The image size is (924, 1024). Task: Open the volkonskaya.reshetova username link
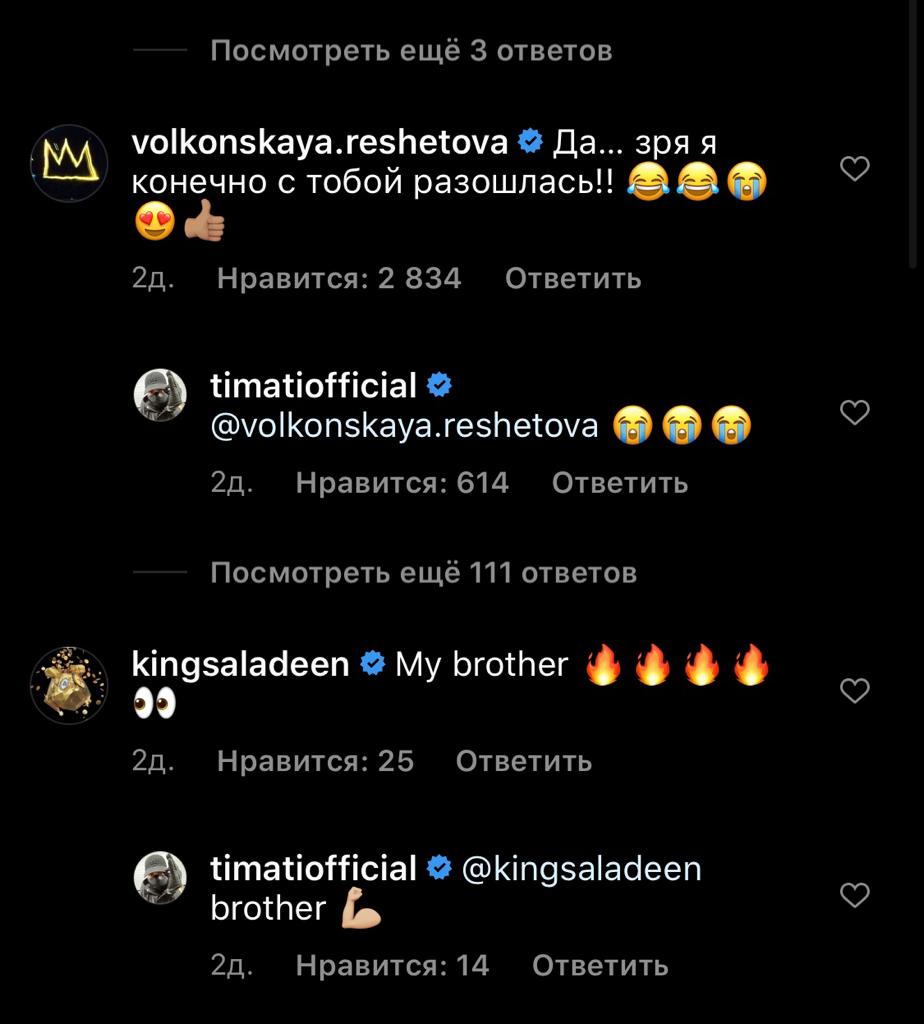click(320, 143)
